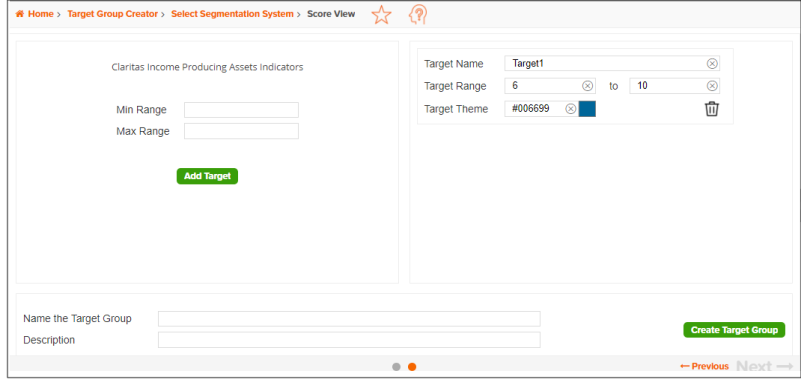Screen dimensions: 801x385
Task: Focus the Min Range input
Action: pyautogui.click(x=241, y=110)
